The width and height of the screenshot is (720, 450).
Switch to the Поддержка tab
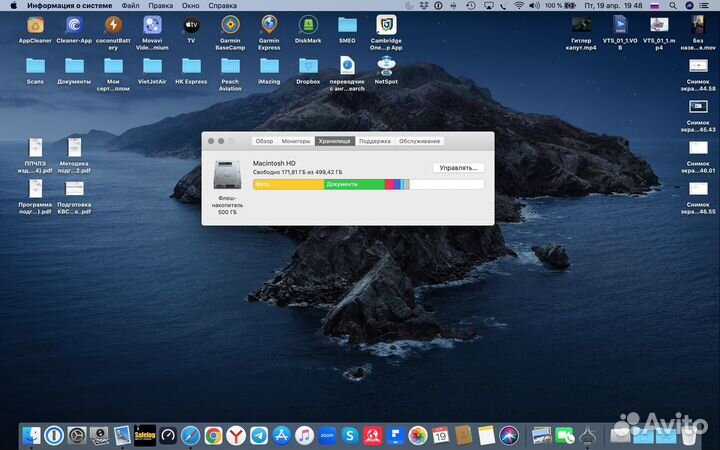pos(375,141)
